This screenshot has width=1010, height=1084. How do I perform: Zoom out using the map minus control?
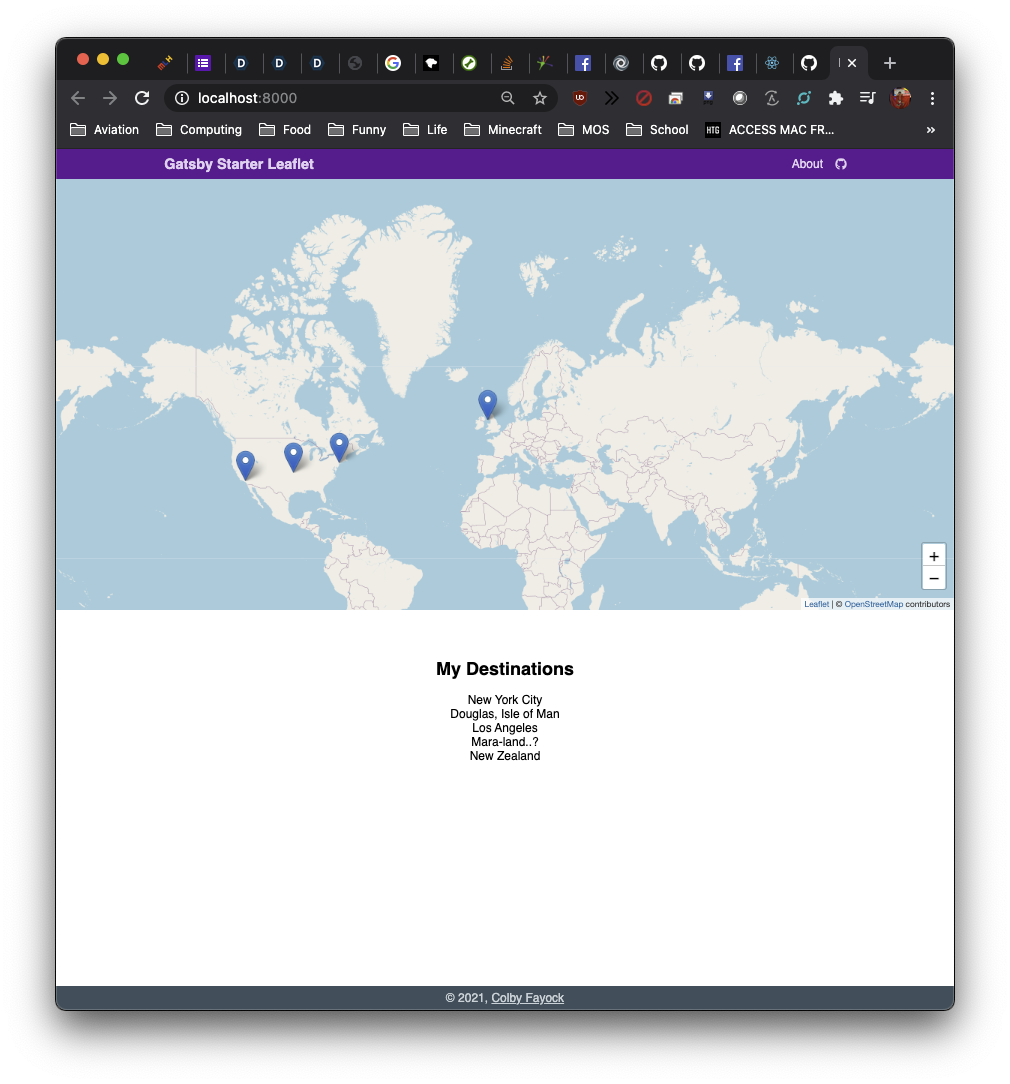click(933, 578)
